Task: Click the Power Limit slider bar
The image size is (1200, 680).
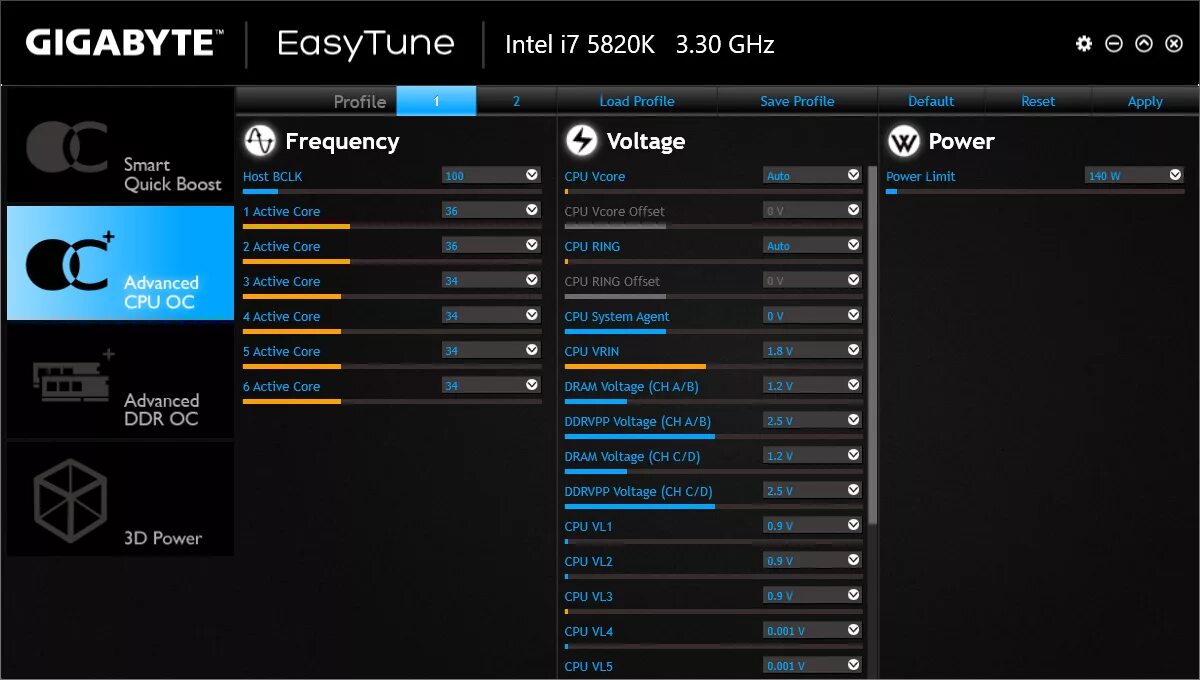Action: coord(1035,191)
